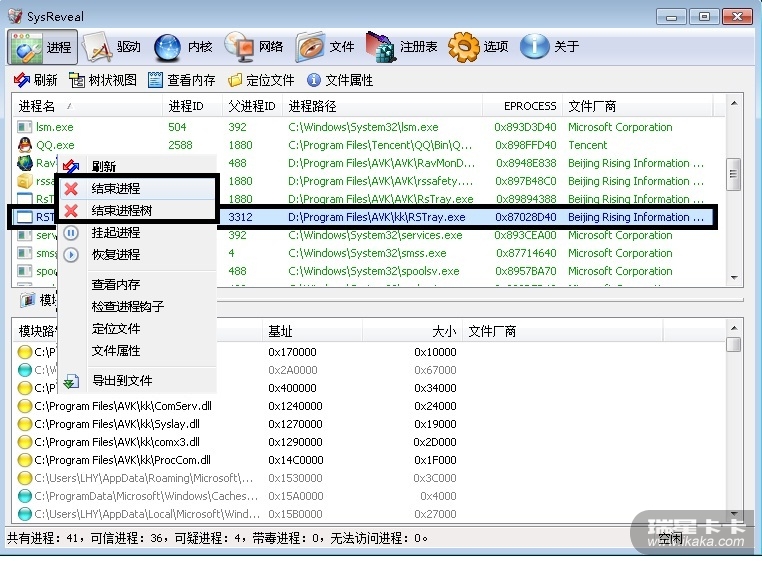Sort modules by 大小 column

[412, 332]
